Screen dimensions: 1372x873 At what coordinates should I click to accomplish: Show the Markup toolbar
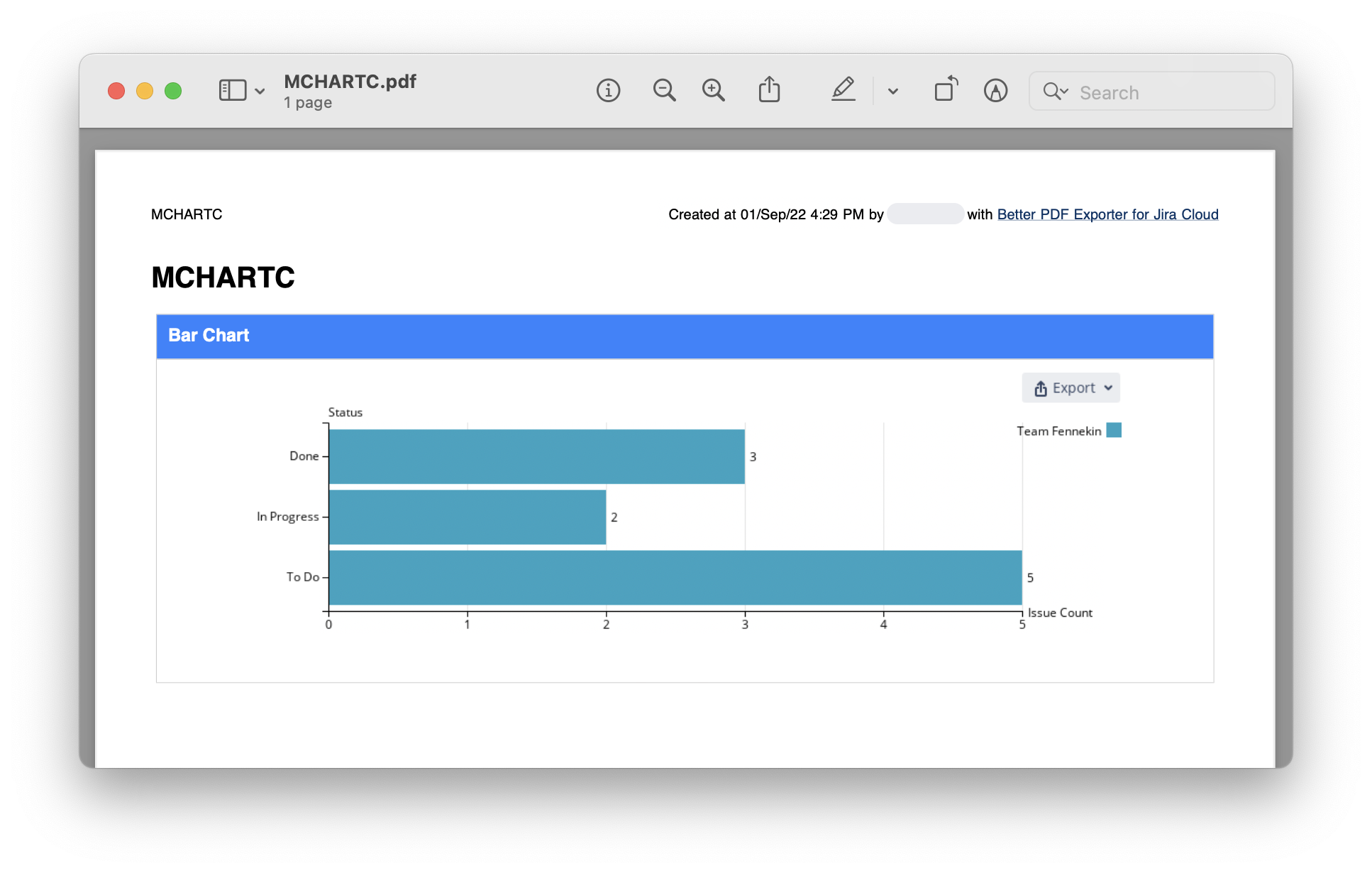[x=995, y=91]
